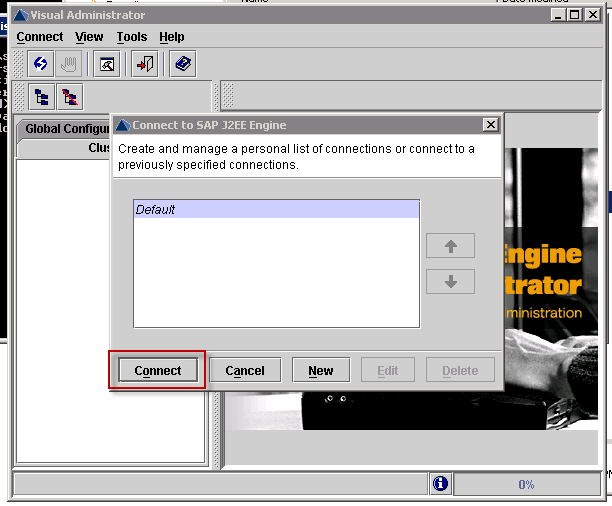This screenshot has width=612, height=506.
Task: Click the New button to add connection
Action: (321, 370)
